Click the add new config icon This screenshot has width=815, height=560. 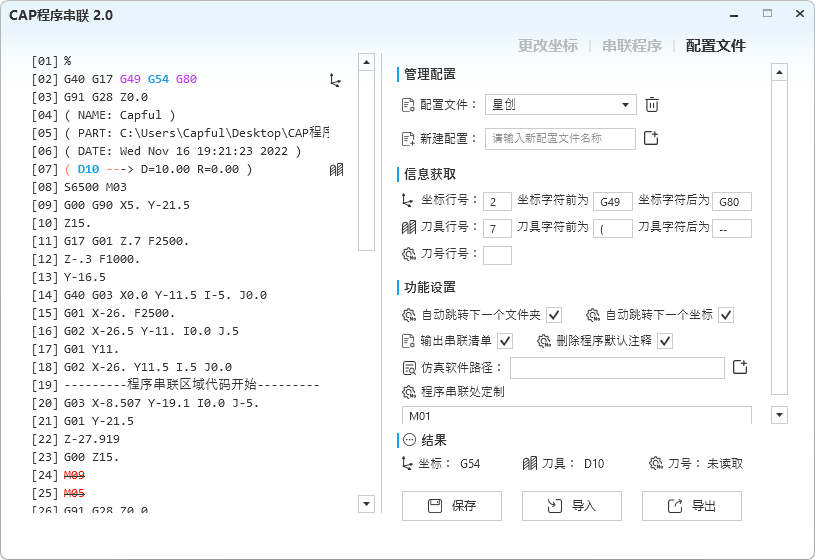coord(651,139)
